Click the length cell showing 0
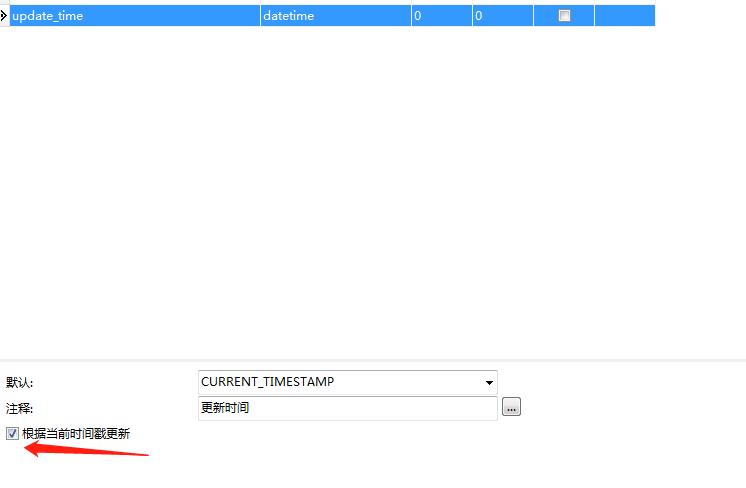This screenshot has height=488, width=746. [x=441, y=16]
